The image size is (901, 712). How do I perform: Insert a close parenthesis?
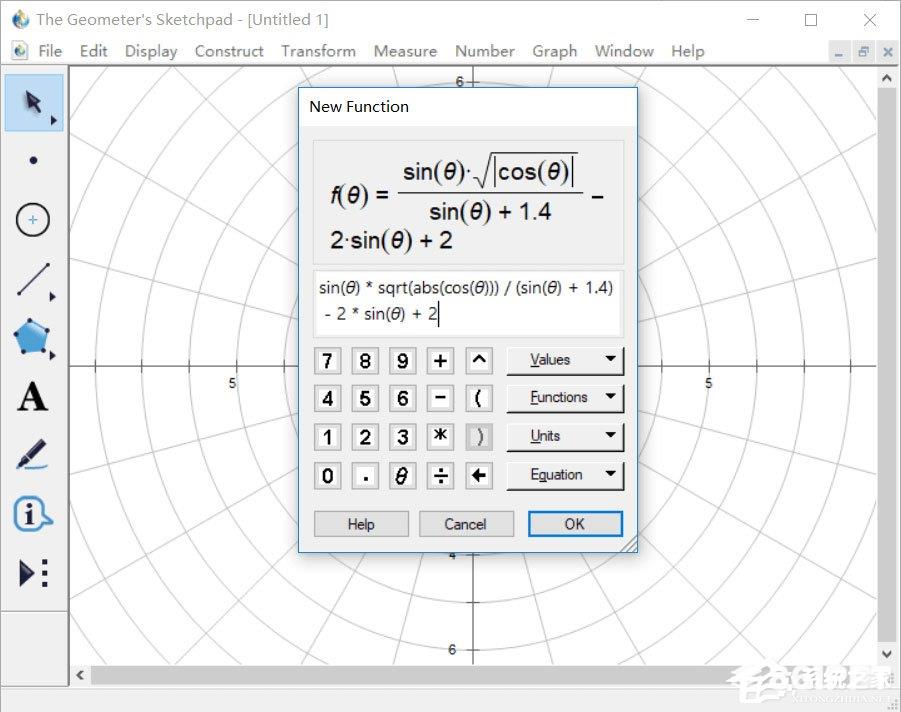click(x=479, y=437)
